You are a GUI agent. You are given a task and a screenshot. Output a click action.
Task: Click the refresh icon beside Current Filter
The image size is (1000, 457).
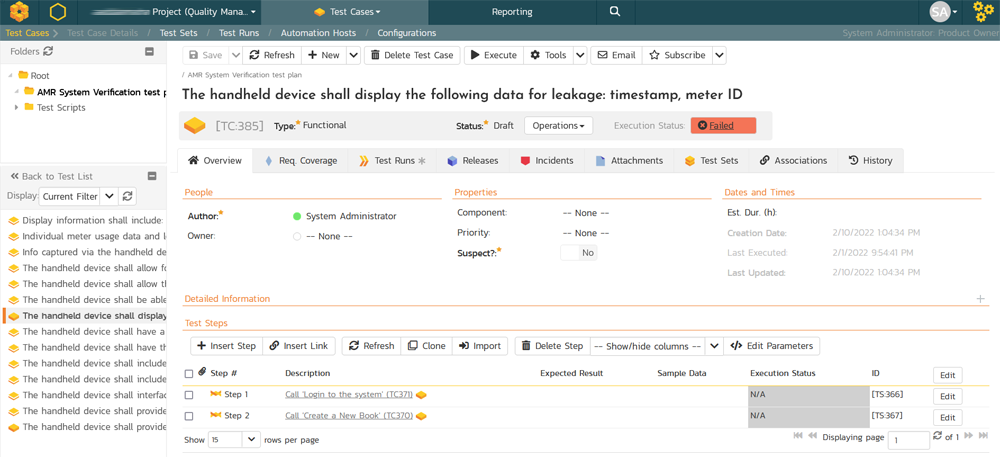click(127, 197)
